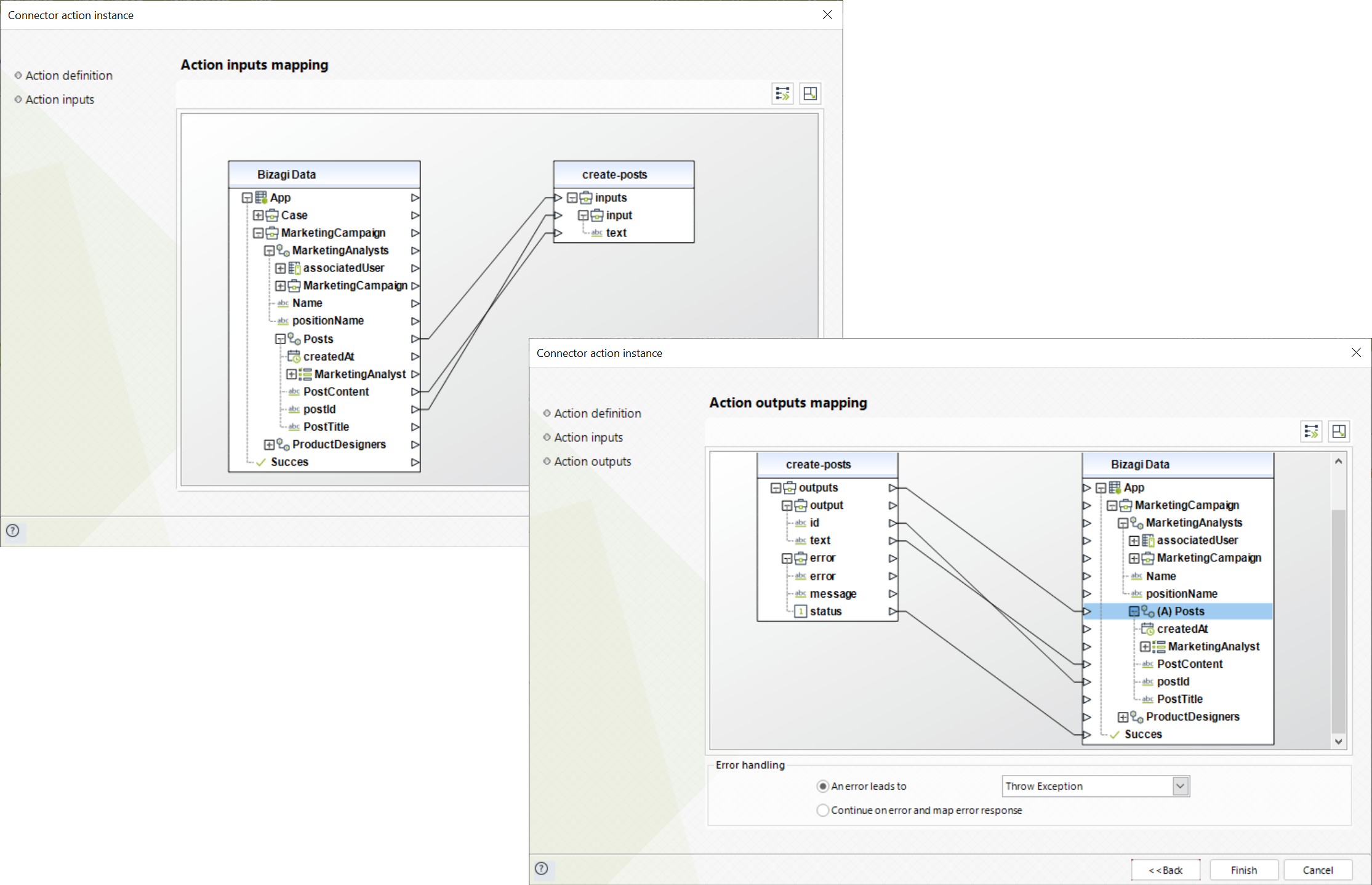Collapse inputs node in create-posts panel

click(x=572, y=198)
